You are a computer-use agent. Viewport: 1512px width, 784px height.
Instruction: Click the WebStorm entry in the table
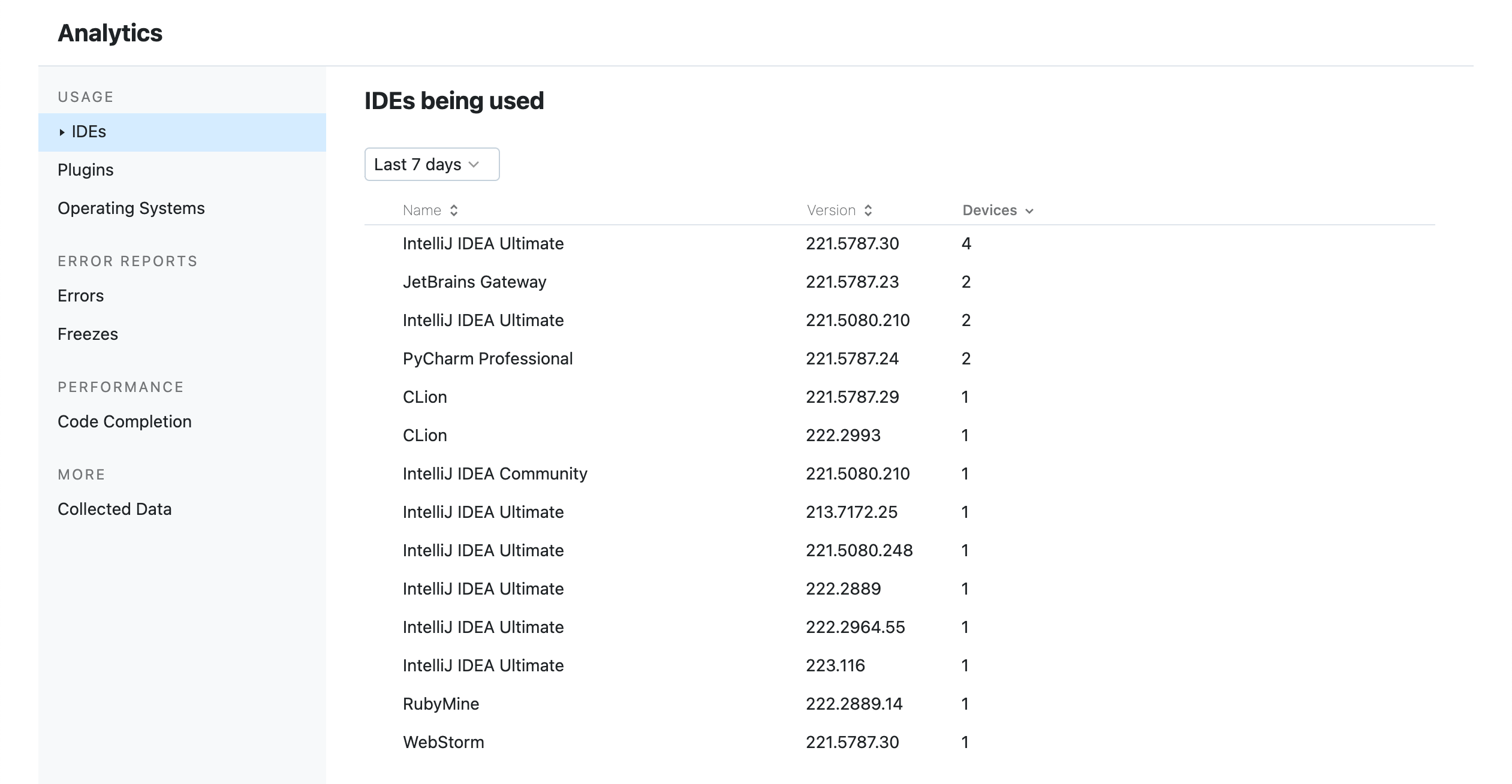click(444, 741)
